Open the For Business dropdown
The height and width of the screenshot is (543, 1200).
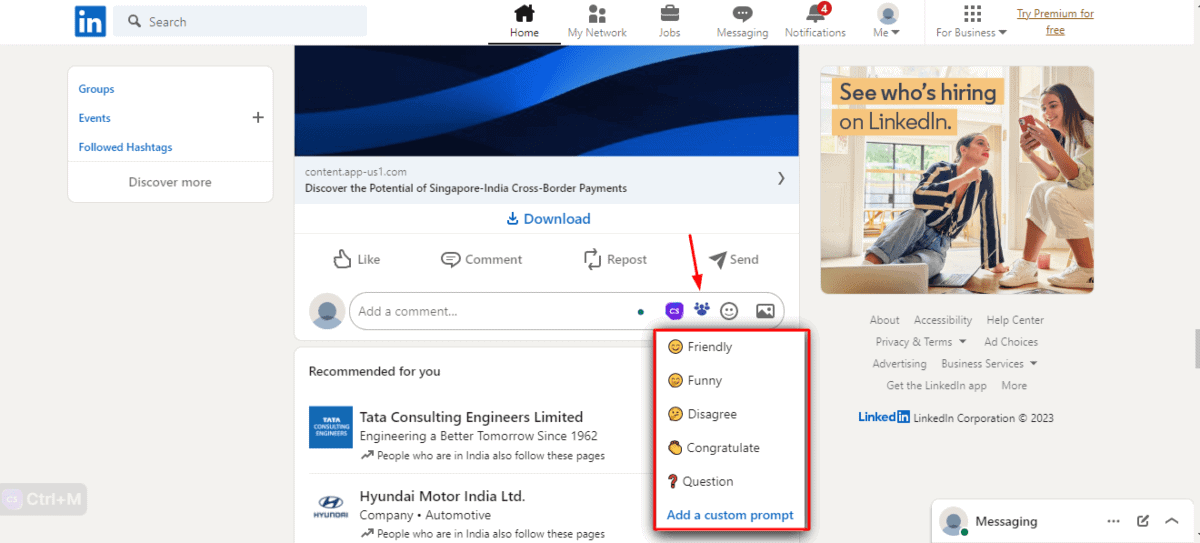coord(971,22)
